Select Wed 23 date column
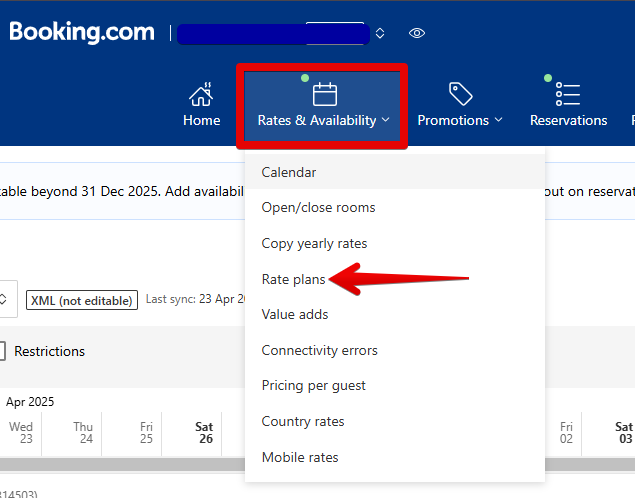The height and width of the screenshot is (498, 635). [21, 433]
